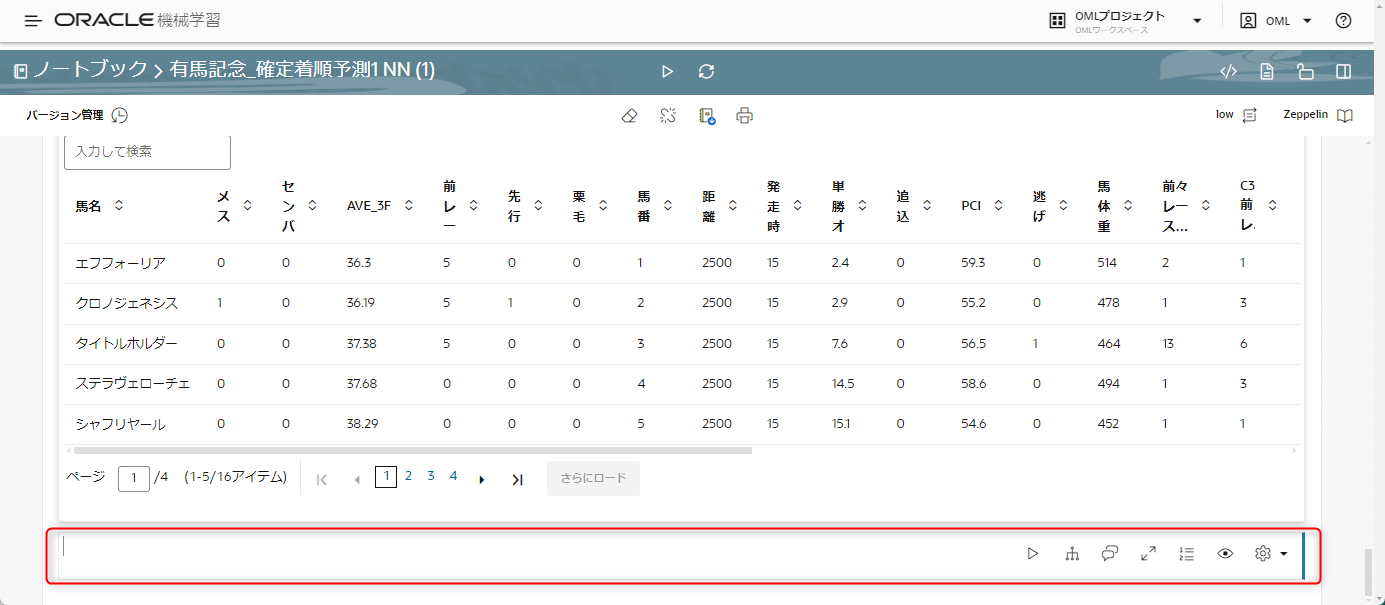This screenshot has height=605, width=1385.
Task: Toggle code visibility icon in header
Action: point(1229,71)
